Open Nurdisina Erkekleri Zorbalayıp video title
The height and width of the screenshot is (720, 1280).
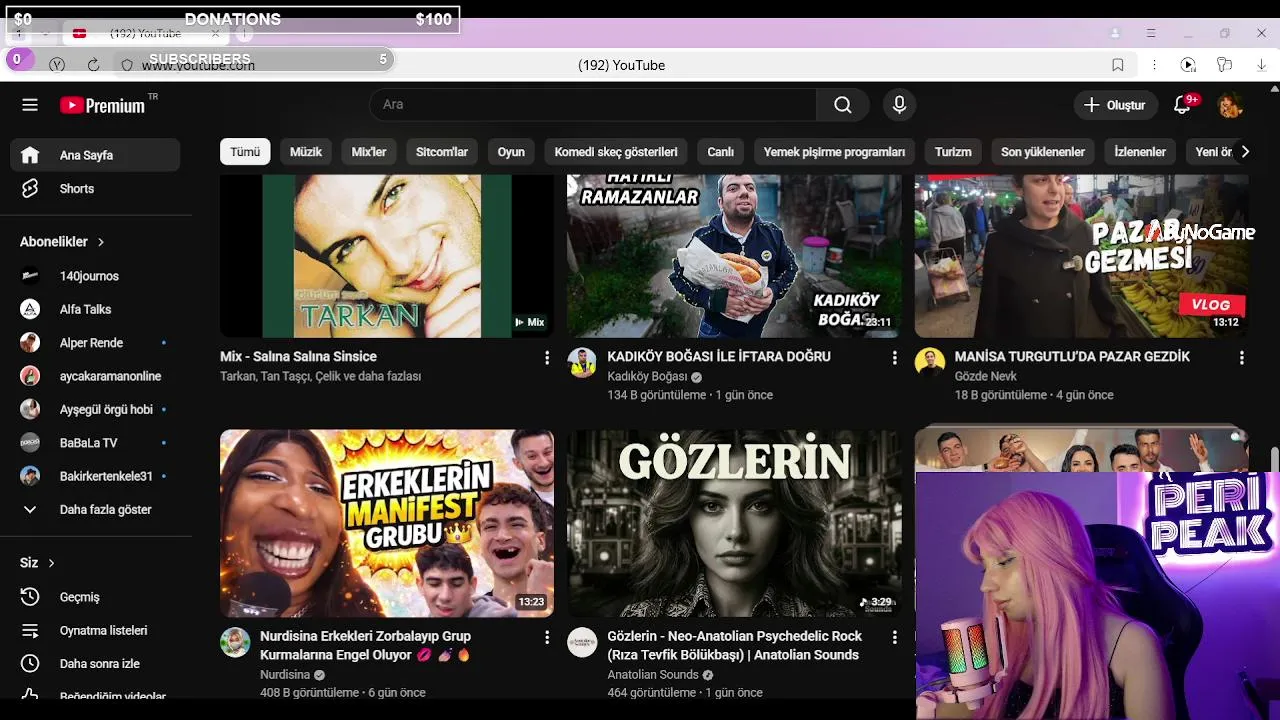click(365, 646)
